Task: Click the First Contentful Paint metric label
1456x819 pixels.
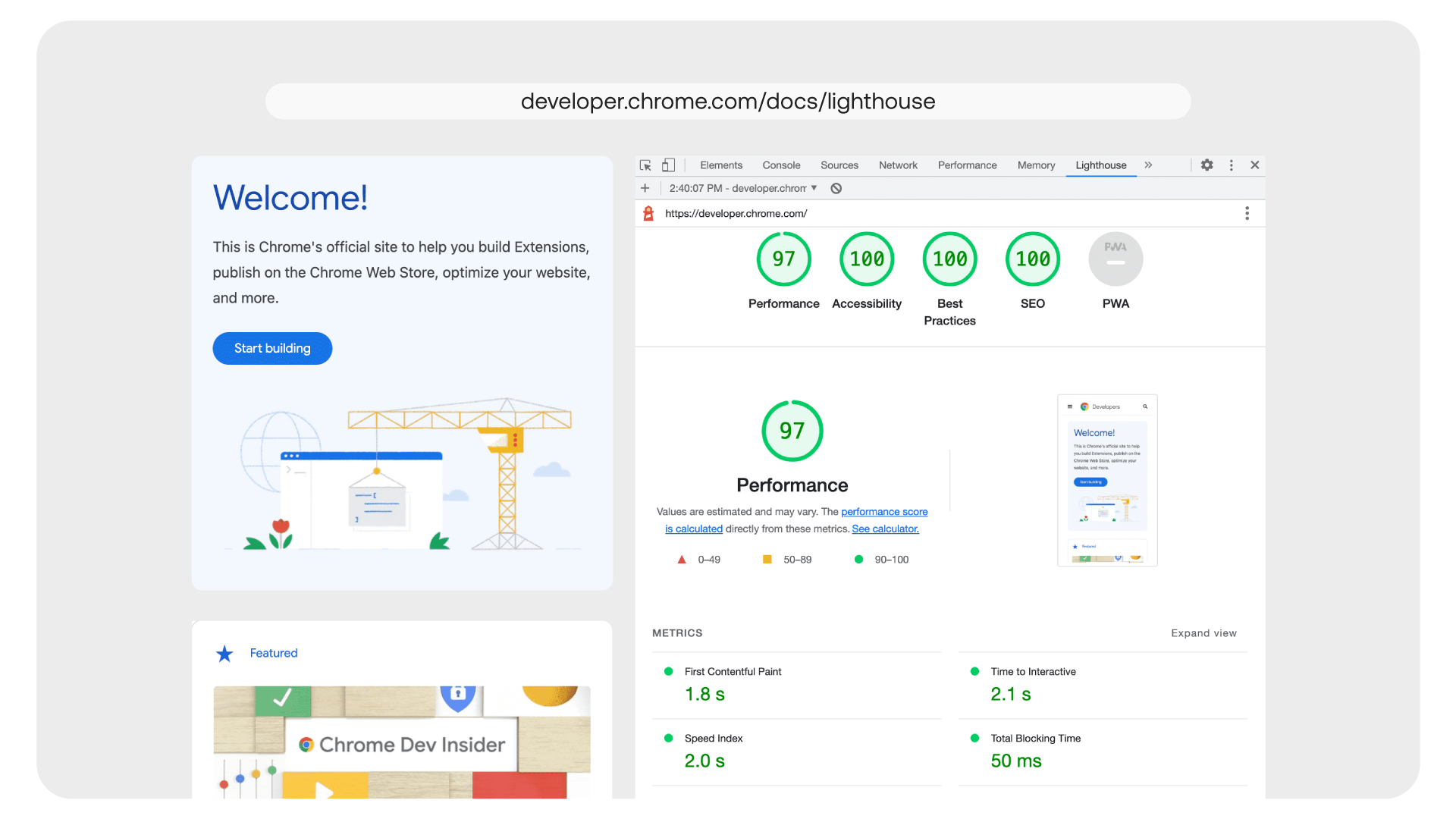Action: click(733, 672)
